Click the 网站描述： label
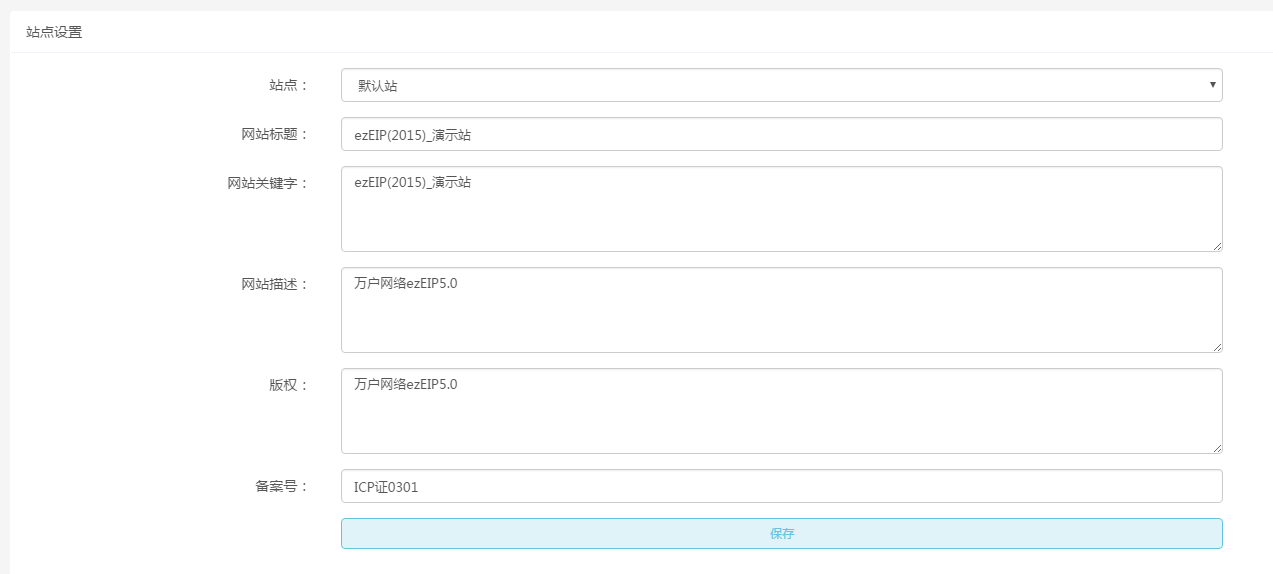The width and height of the screenshot is (1273, 574). click(x=276, y=284)
